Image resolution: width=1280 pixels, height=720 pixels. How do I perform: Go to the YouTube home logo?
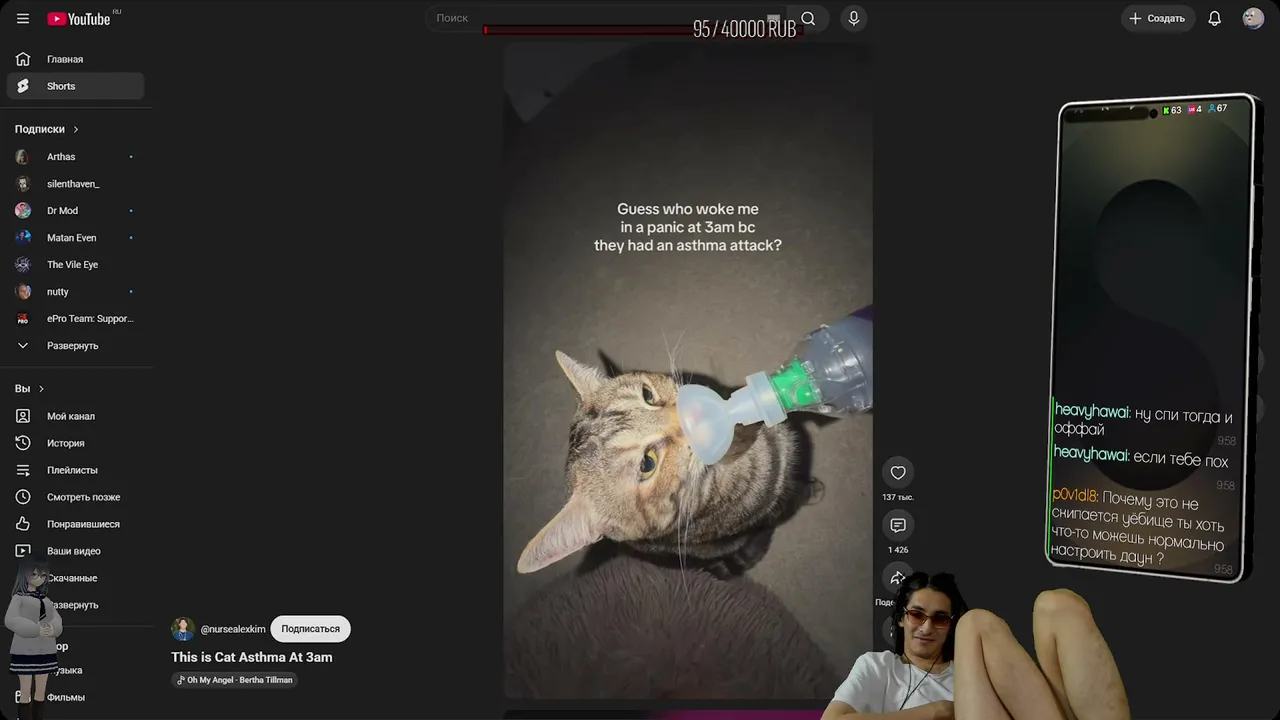tap(80, 19)
